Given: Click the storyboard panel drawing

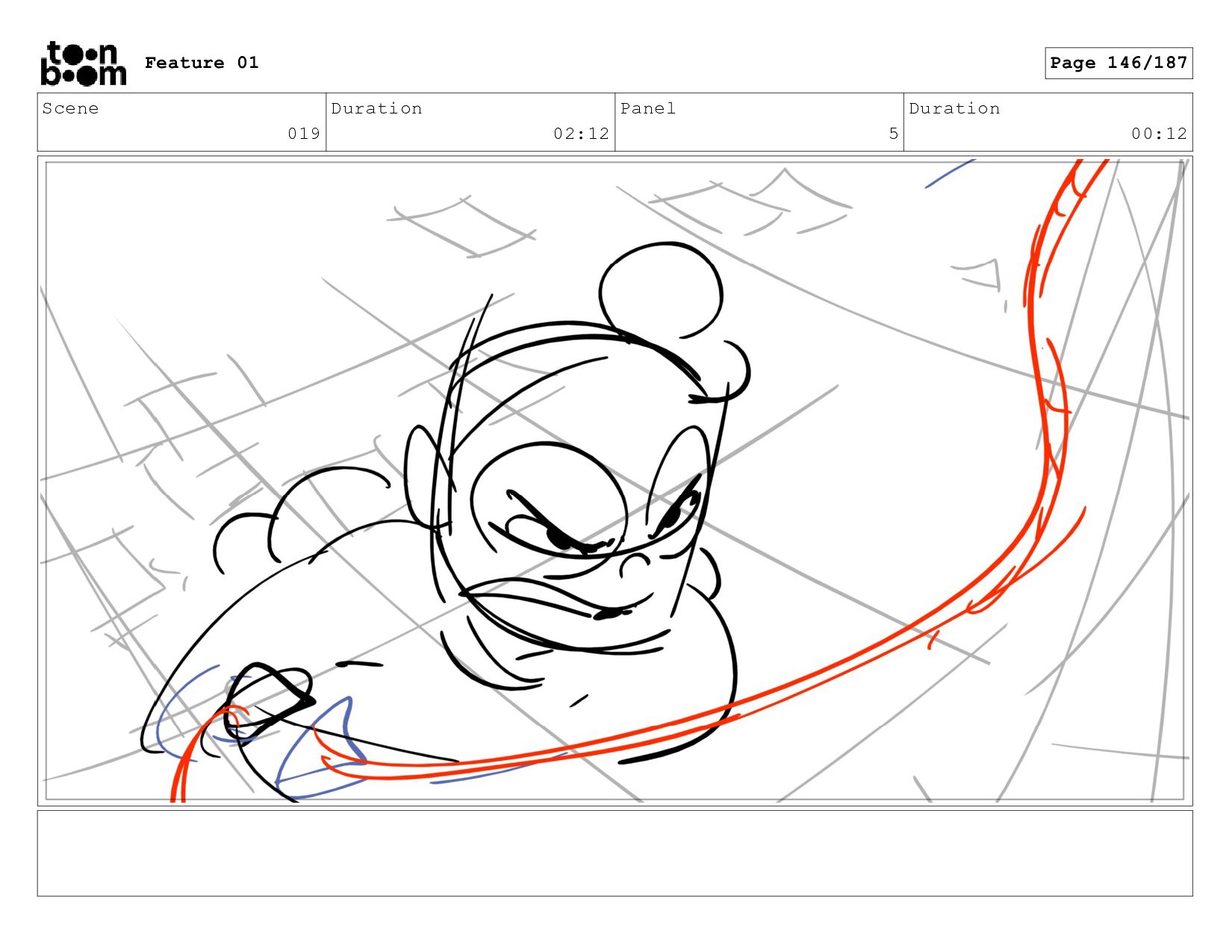Looking at the screenshot, I should click(x=615, y=481).
